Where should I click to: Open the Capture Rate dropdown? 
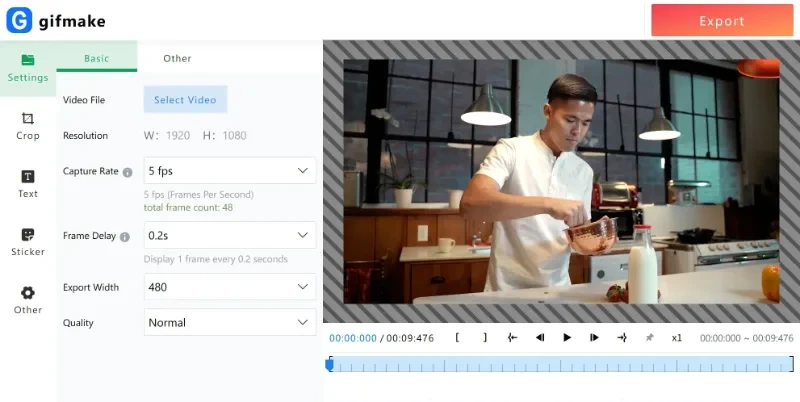(230, 170)
